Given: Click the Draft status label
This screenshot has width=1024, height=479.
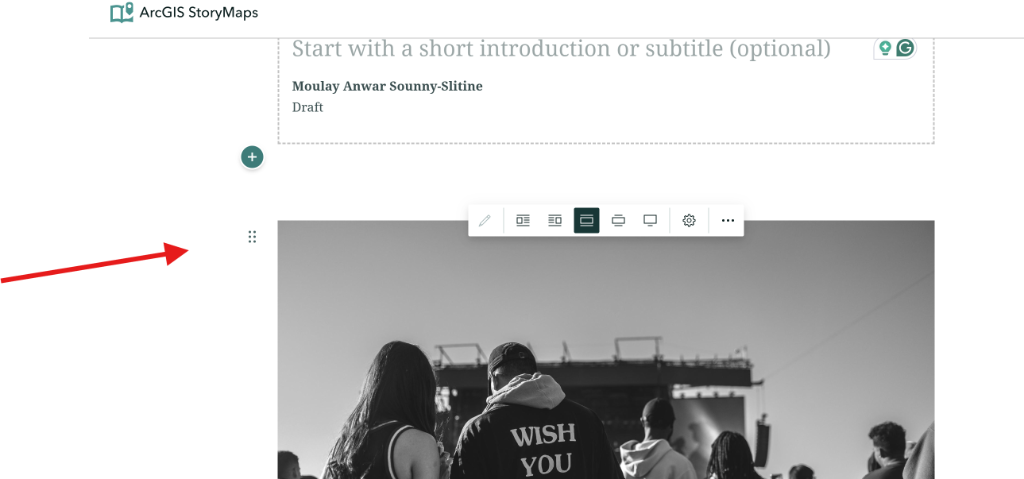Looking at the screenshot, I should click(x=308, y=107).
